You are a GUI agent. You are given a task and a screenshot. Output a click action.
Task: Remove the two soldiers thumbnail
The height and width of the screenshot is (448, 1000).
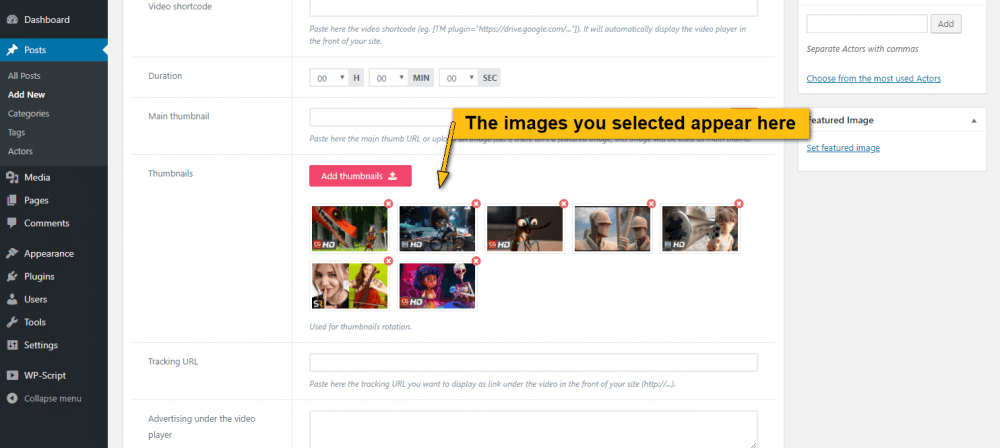coord(651,204)
